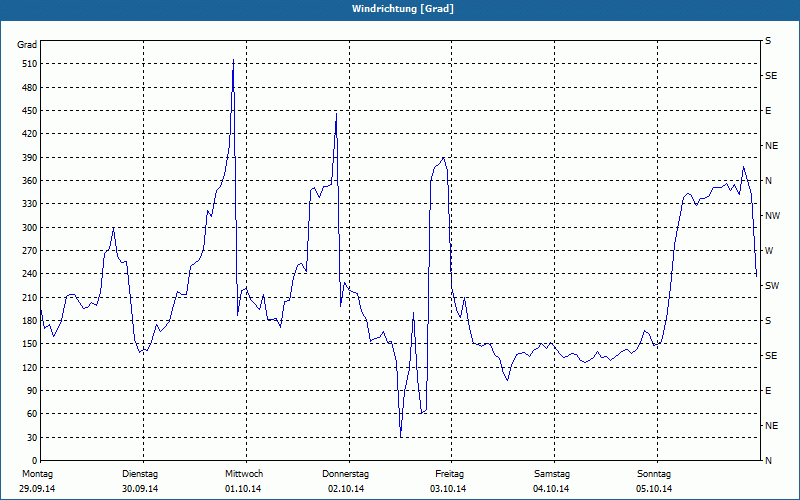The width and height of the screenshot is (800, 500).
Task: Select the 30.09.14 date label
Action: 140,489
